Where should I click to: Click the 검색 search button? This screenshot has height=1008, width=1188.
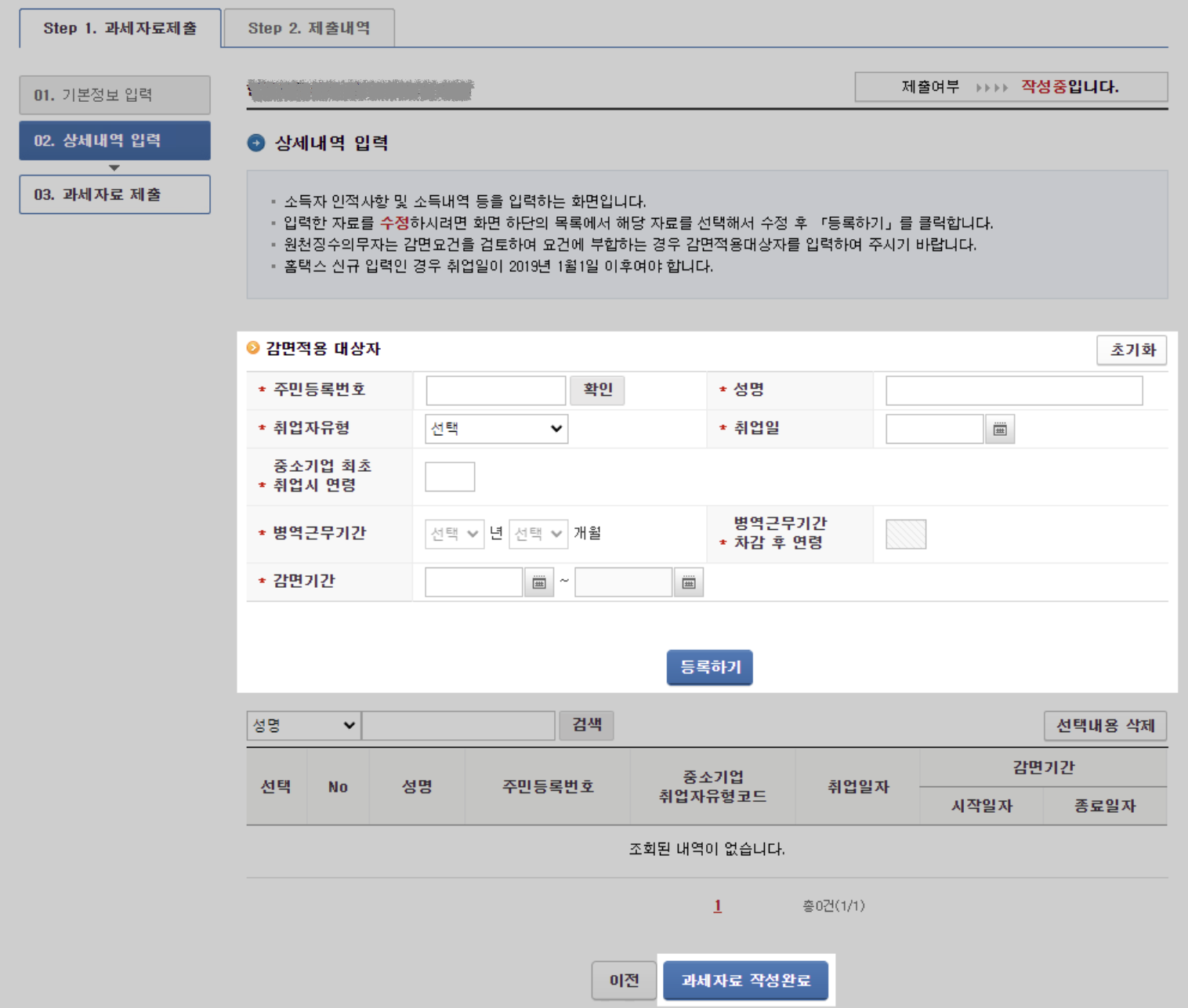[x=586, y=725]
